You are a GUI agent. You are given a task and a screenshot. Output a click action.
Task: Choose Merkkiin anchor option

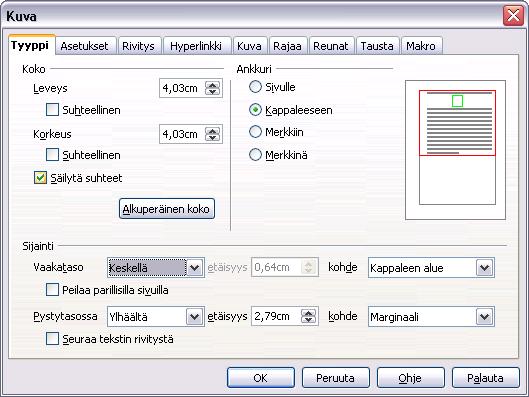pyautogui.click(x=255, y=132)
